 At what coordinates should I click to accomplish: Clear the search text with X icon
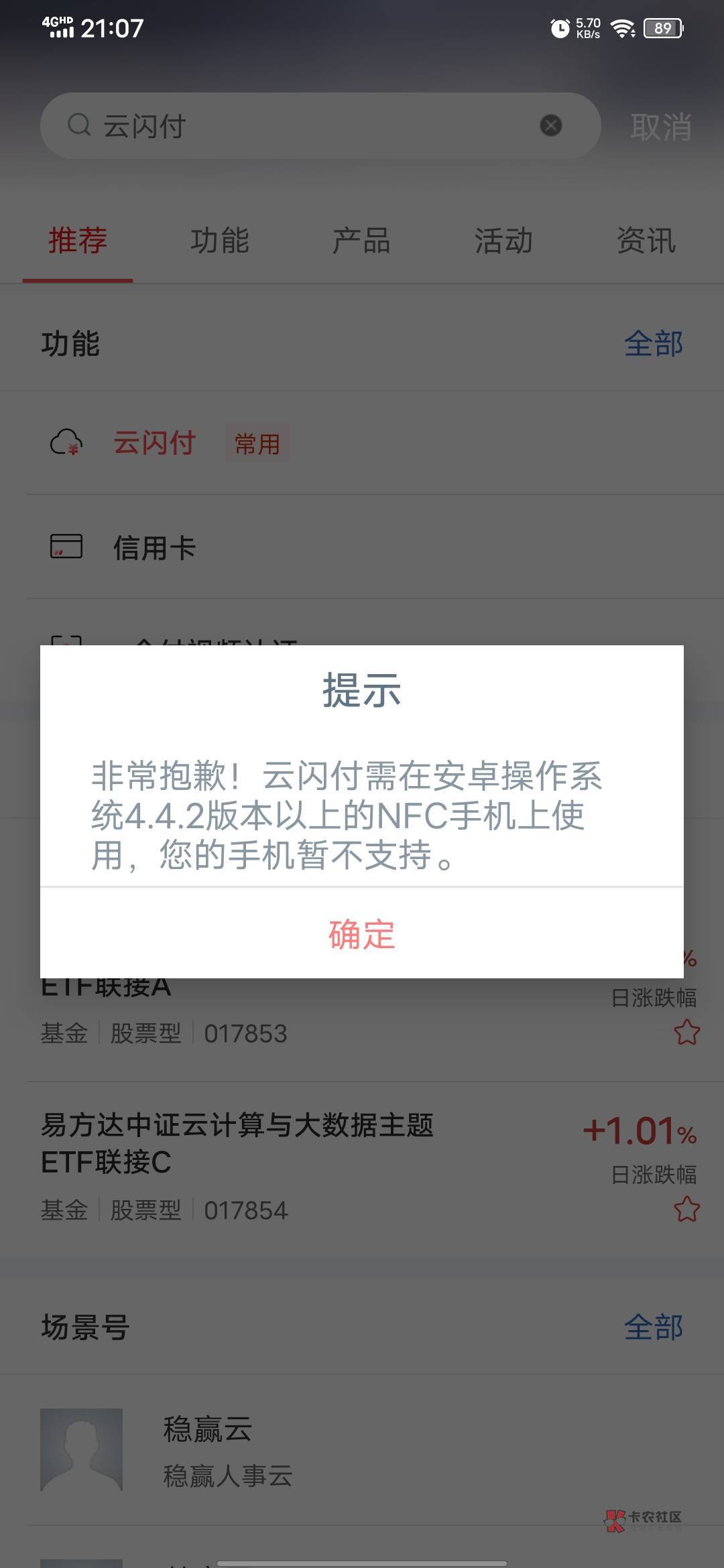click(551, 125)
